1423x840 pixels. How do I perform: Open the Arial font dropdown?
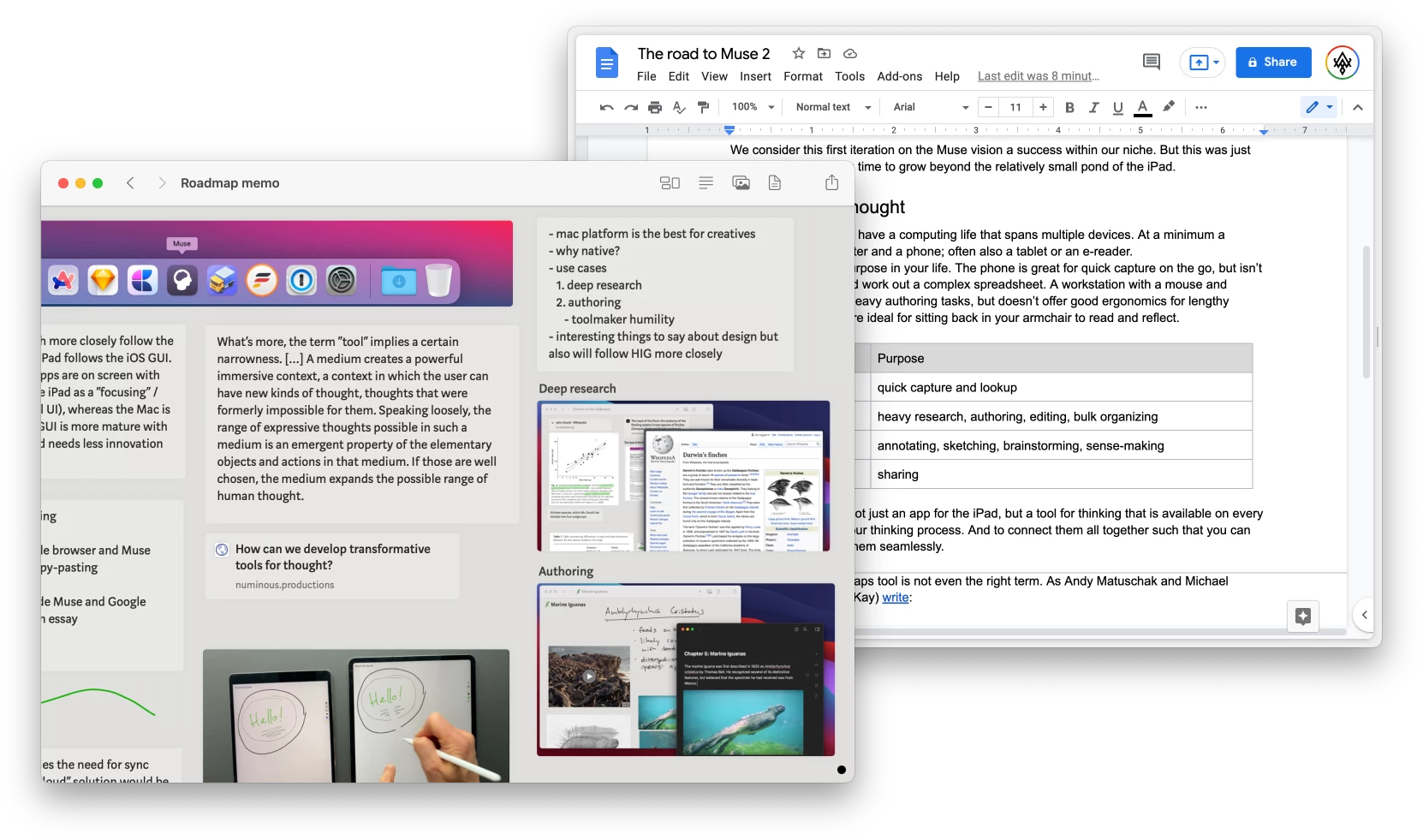tap(930, 107)
